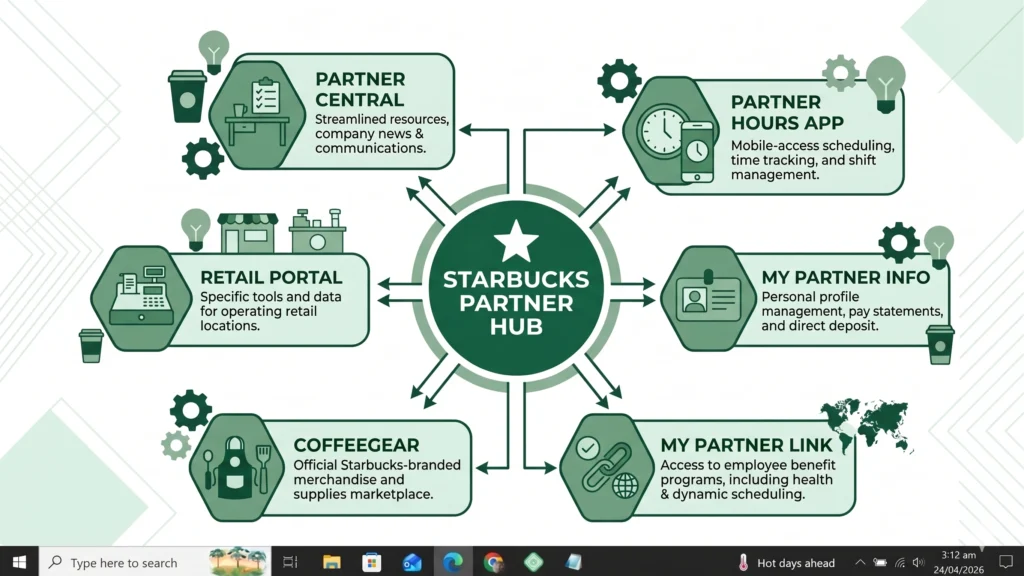
Task: Open the green diamond app in taskbar
Action: (x=534, y=562)
